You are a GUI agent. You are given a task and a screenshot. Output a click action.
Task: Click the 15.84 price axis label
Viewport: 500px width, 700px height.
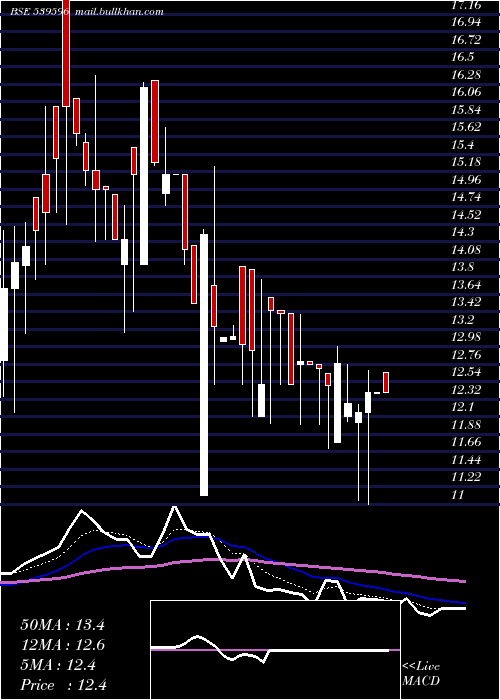tap(466, 110)
